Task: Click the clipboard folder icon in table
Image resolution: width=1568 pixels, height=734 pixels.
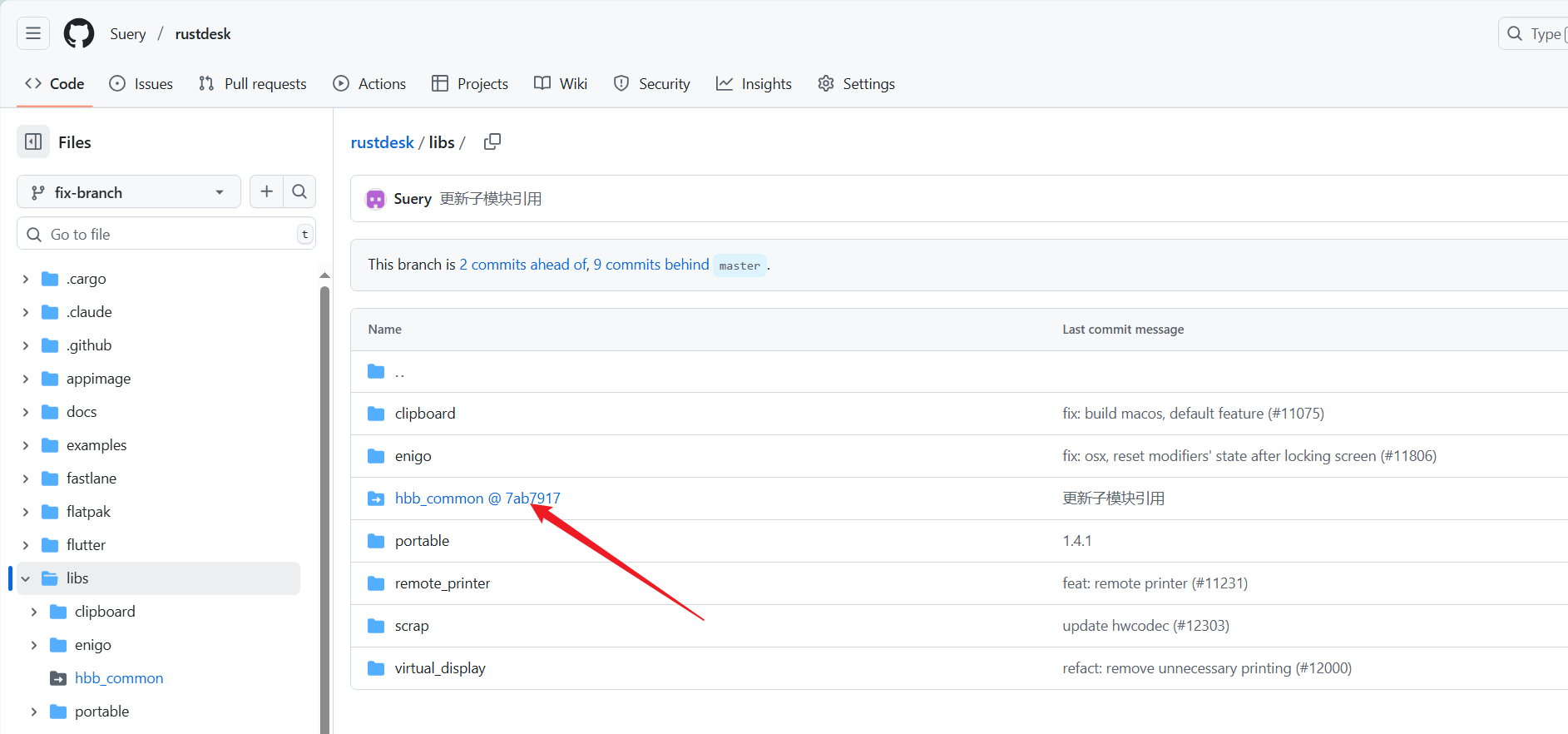Action: [x=376, y=414]
